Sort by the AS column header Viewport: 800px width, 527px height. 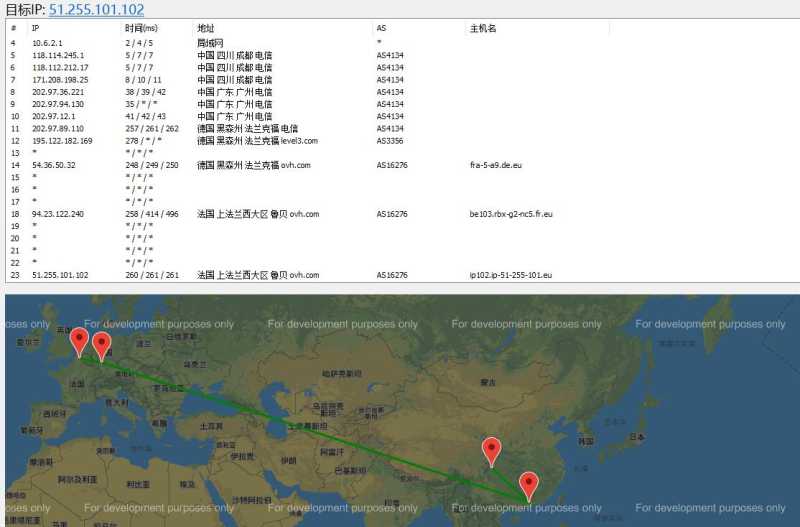pos(381,28)
